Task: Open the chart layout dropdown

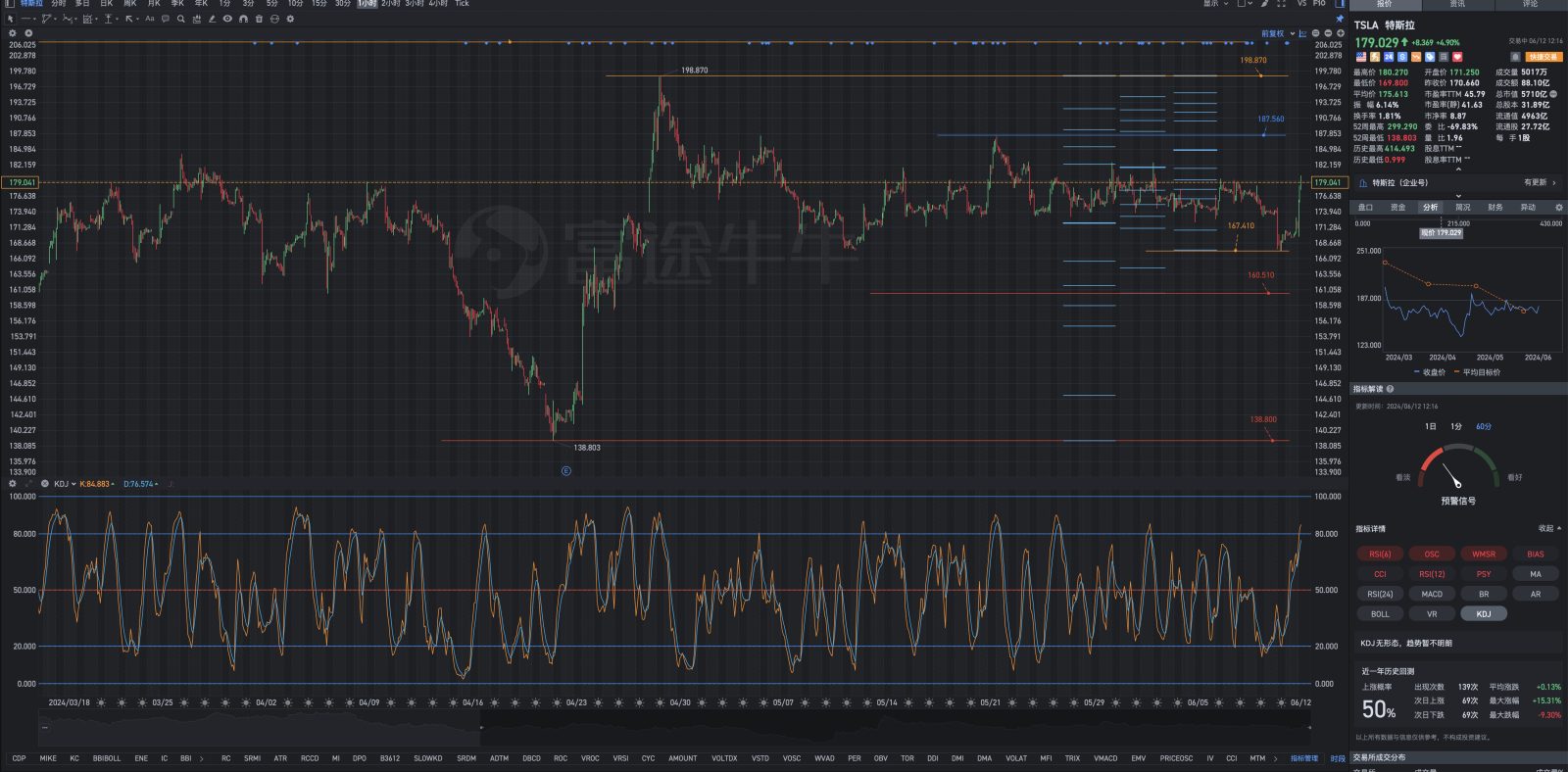Action: pos(1246,4)
